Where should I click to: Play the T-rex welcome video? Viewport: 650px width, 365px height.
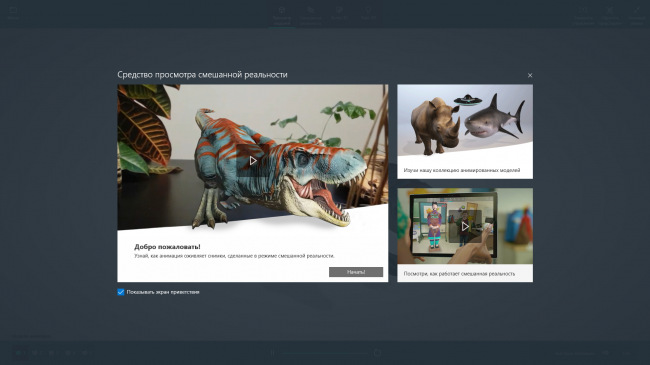(253, 161)
